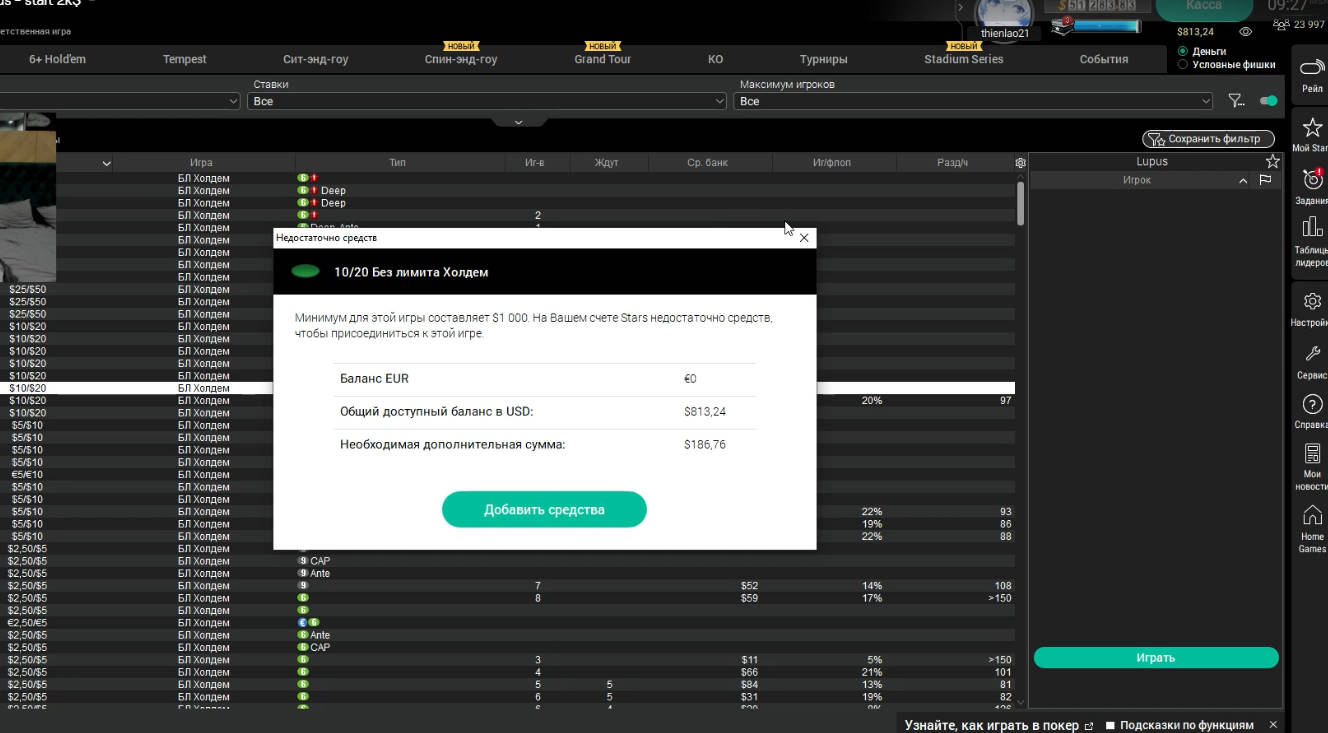1328x733 pixels.
Task: Click the green Играть button
Action: (1156, 658)
